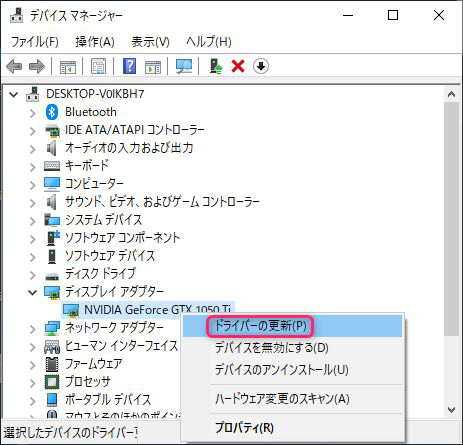Image resolution: width=463 pixels, height=445 pixels.
Task: Collapse the ディスプレイ アダプター category
Action: (x=32, y=293)
